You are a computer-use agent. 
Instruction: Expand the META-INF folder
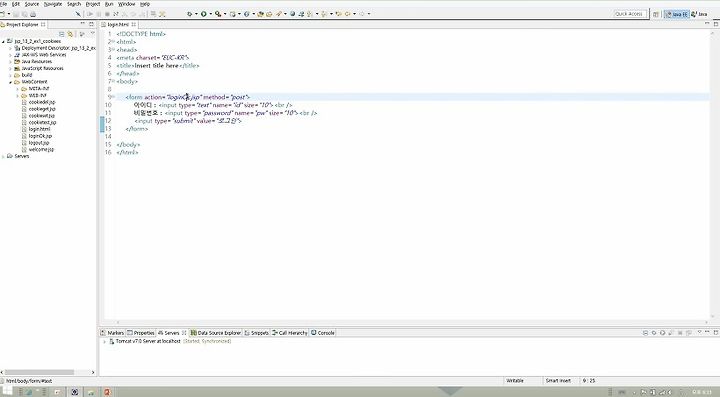pyautogui.click(x=18, y=89)
